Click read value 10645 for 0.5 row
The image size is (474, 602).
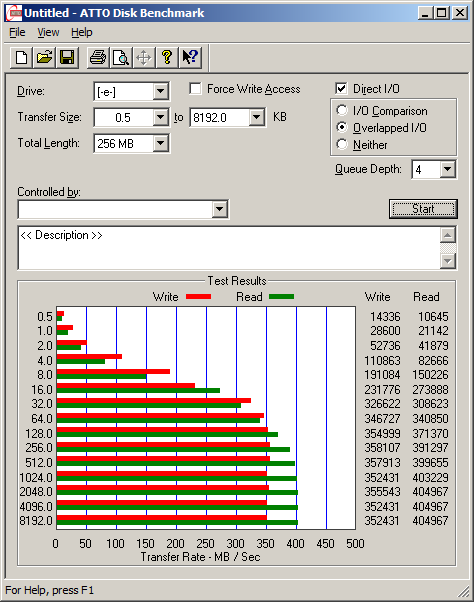433,316
